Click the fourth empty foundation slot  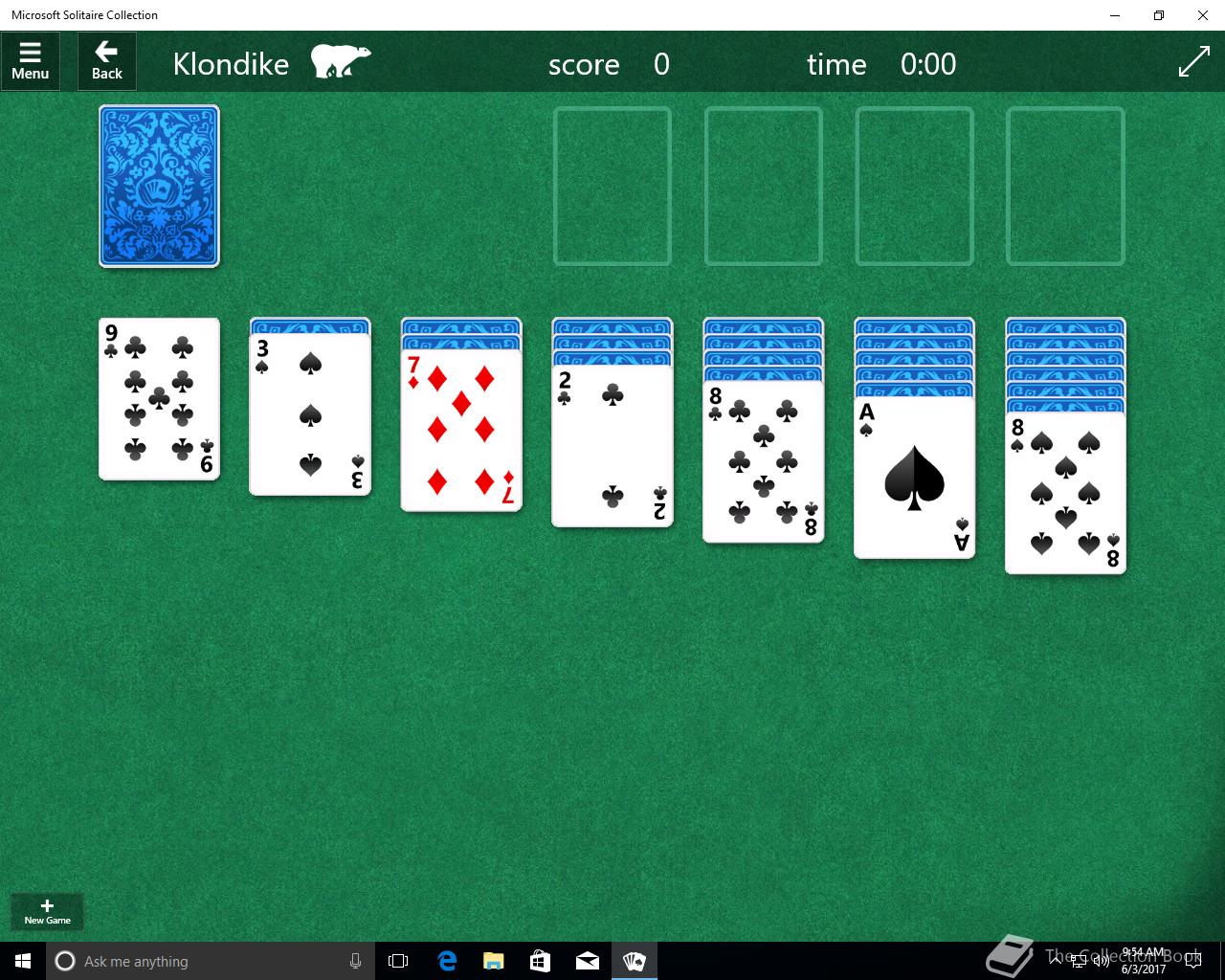click(x=1066, y=186)
